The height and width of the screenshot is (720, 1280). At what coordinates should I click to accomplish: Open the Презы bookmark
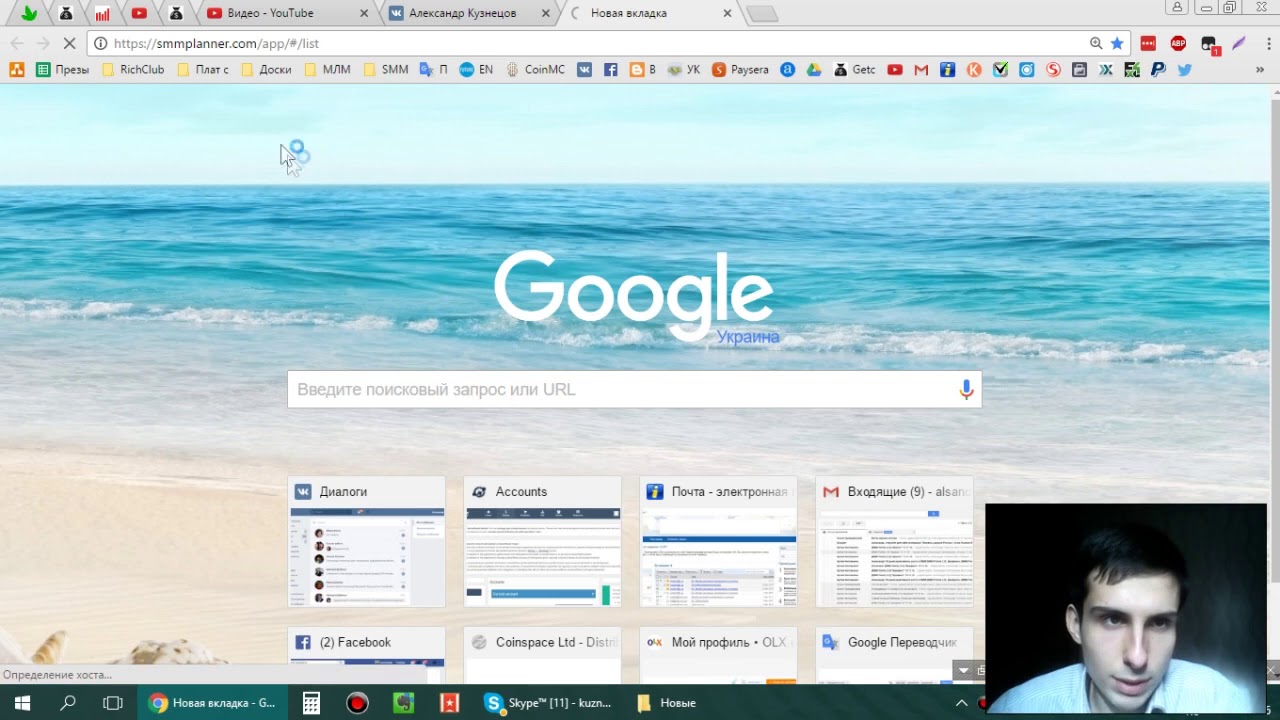point(62,69)
